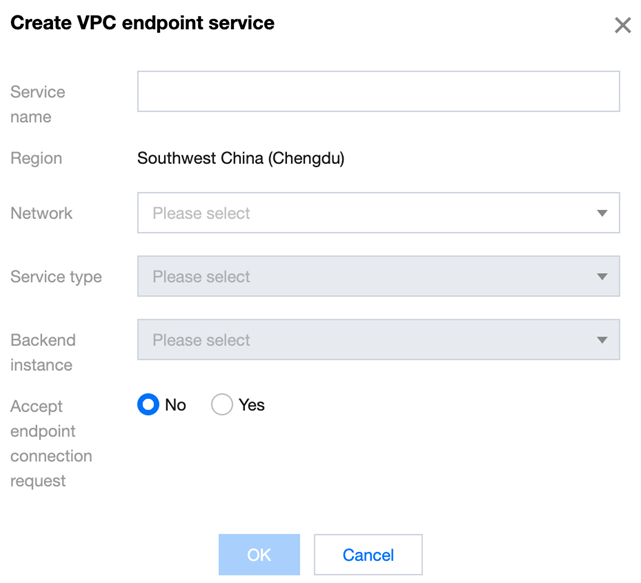The image size is (641, 583).
Task: Click the Network field label
Action: click(x=41, y=213)
